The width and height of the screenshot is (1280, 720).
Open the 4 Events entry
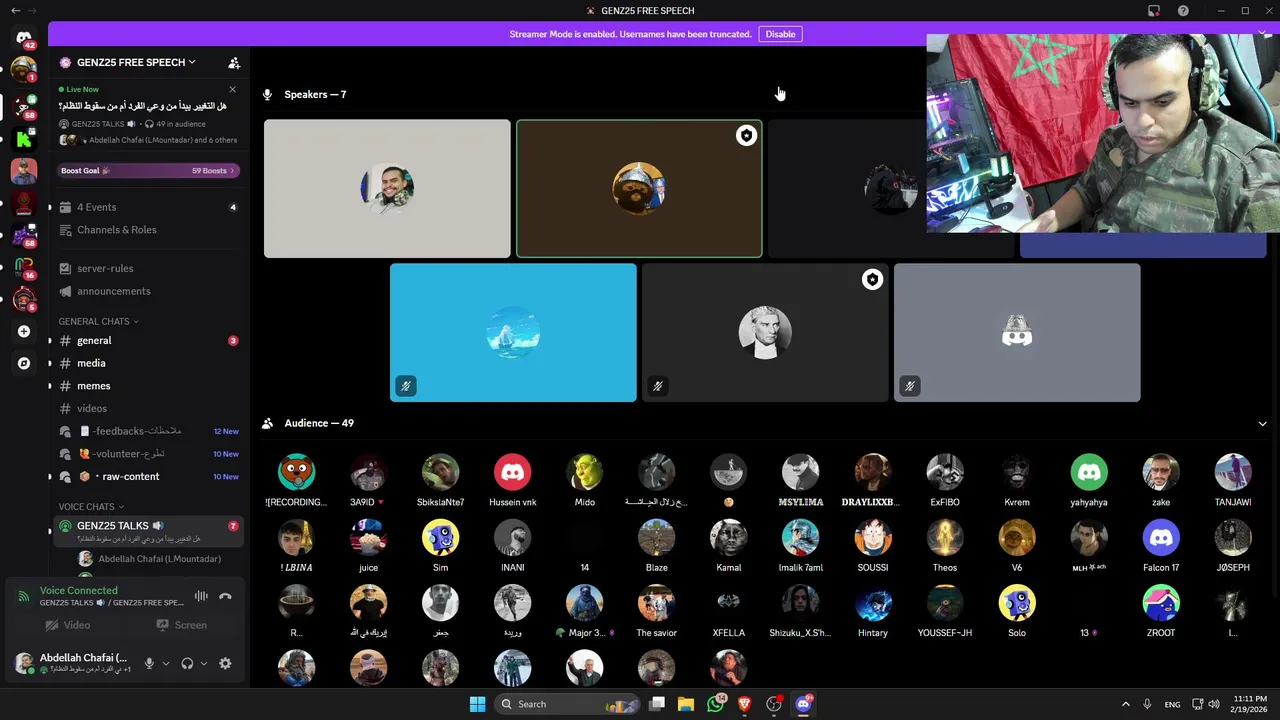[148, 207]
